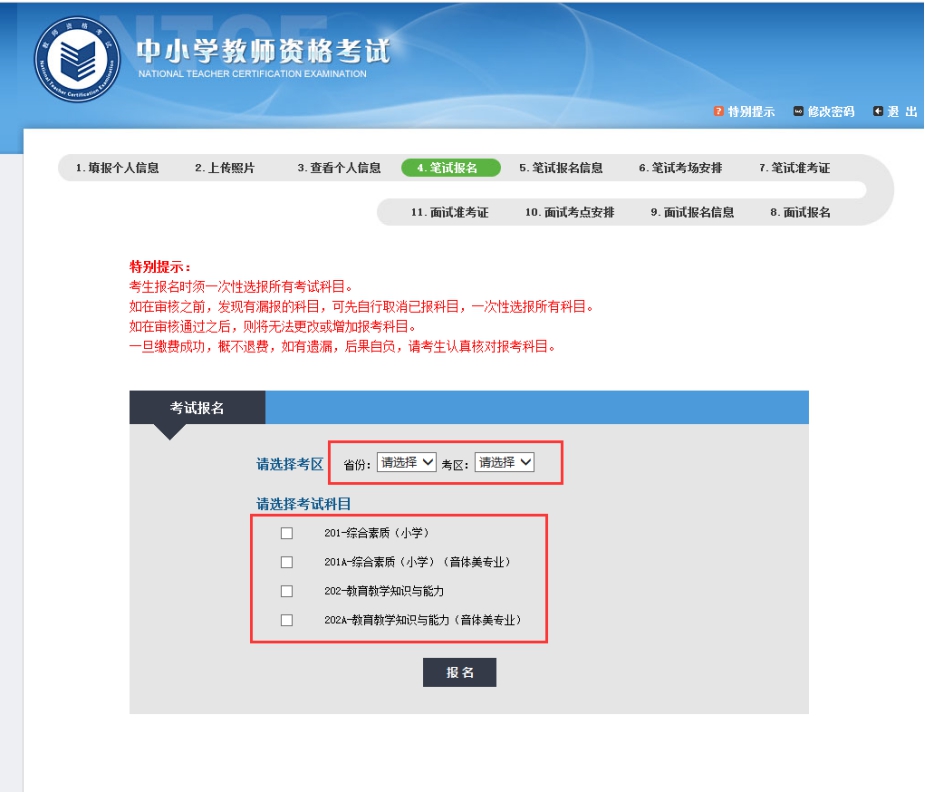This screenshot has width=925, height=792.
Task: Click the 特别提示 question mark icon
Action: pos(718,112)
